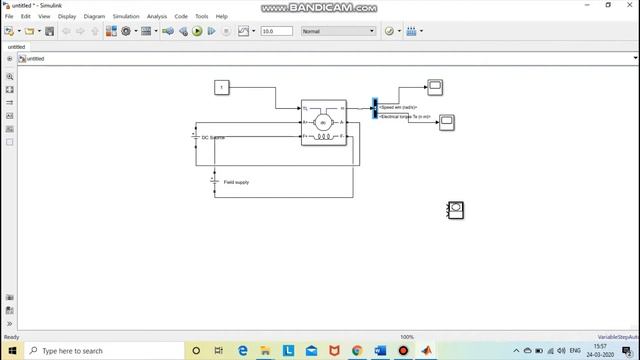Screen dimensions: 640x360
Task: Open the Edit menu
Action: [26, 16]
